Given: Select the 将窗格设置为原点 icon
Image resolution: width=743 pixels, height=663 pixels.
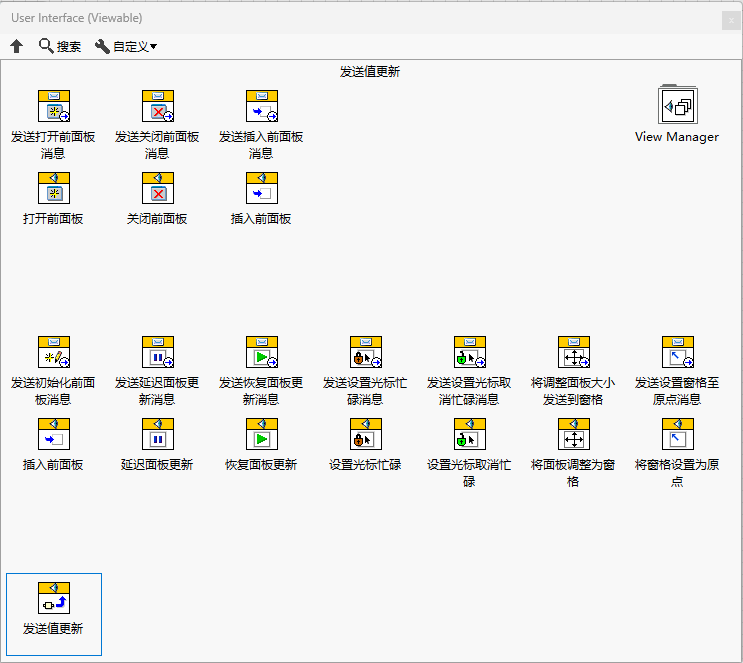Looking at the screenshot, I should 678,434.
